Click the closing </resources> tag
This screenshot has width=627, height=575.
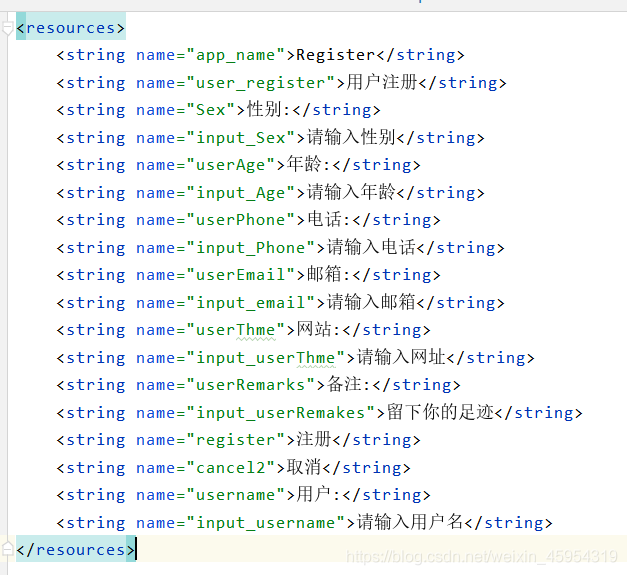tap(76, 550)
